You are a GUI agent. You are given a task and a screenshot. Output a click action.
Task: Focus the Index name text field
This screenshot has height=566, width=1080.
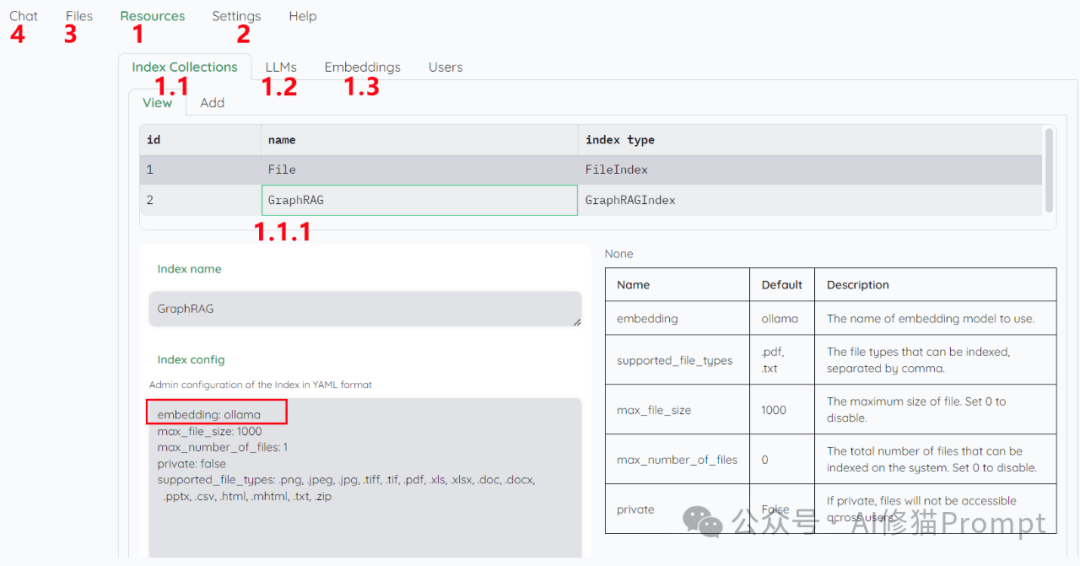pos(365,309)
